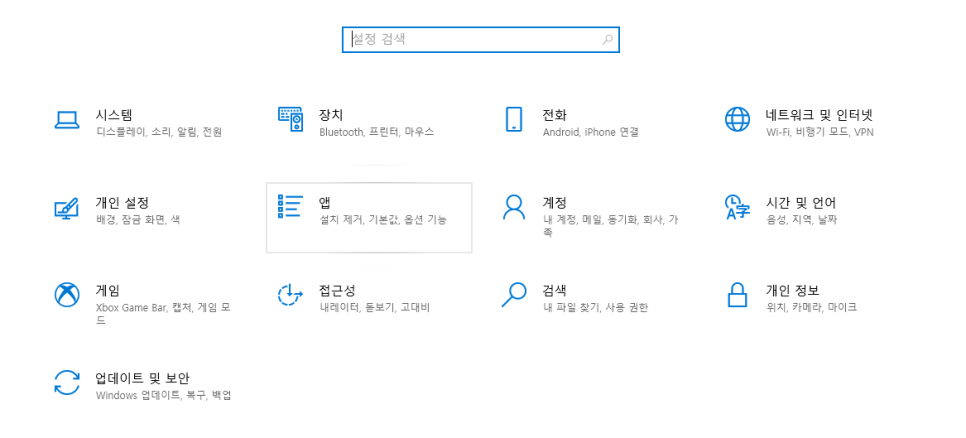Select the 검색 category title
The image size is (966, 438).
click(x=554, y=290)
